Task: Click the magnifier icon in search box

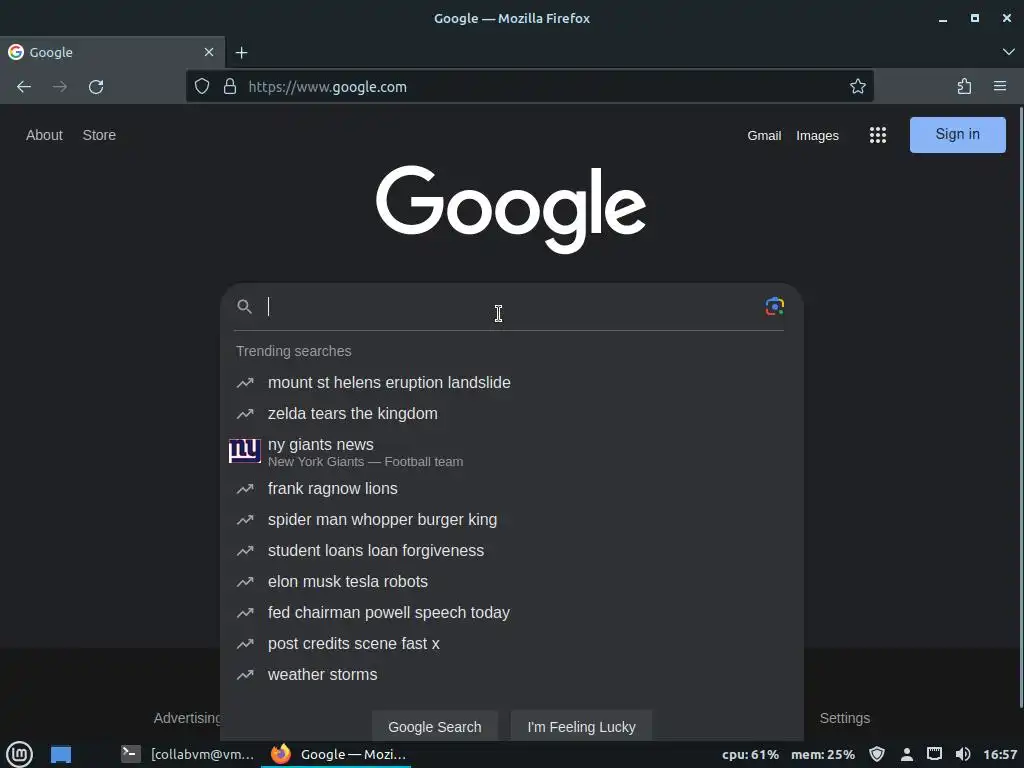Action: click(244, 306)
